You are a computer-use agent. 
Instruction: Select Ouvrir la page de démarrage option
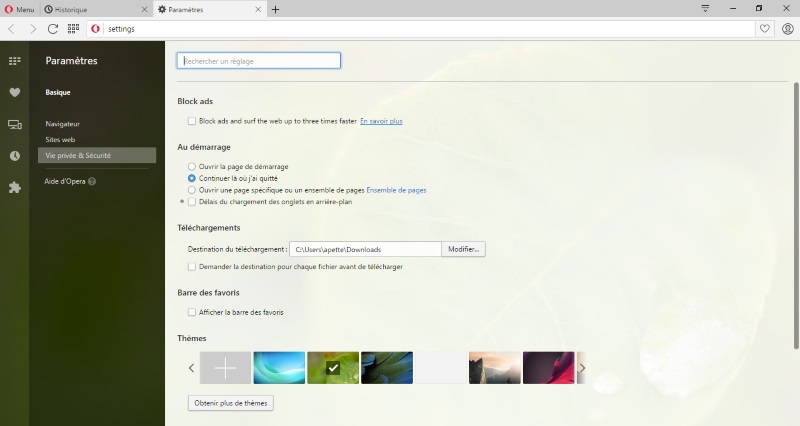pyautogui.click(x=192, y=166)
